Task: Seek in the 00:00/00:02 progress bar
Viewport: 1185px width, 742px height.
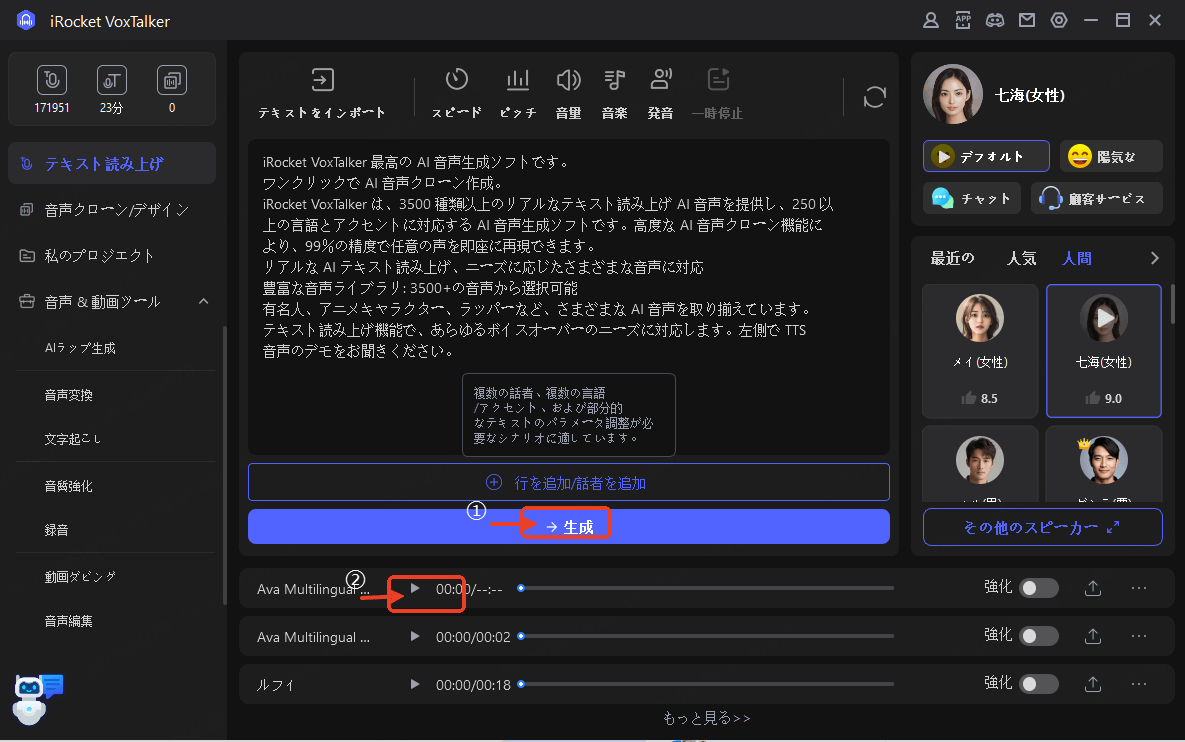Action: pyautogui.click(x=707, y=636)
